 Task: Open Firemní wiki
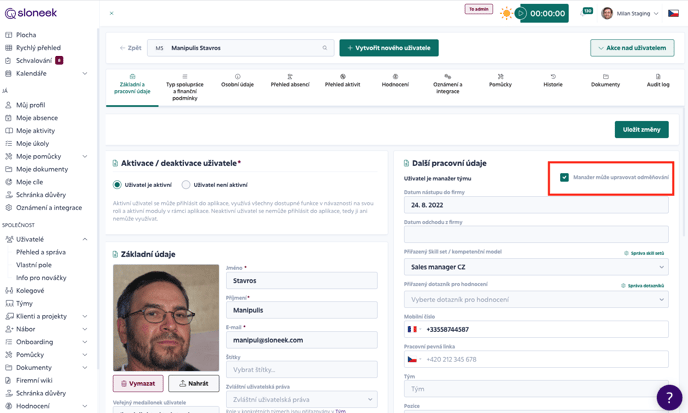pyautogui.click(x=34, y=380)
